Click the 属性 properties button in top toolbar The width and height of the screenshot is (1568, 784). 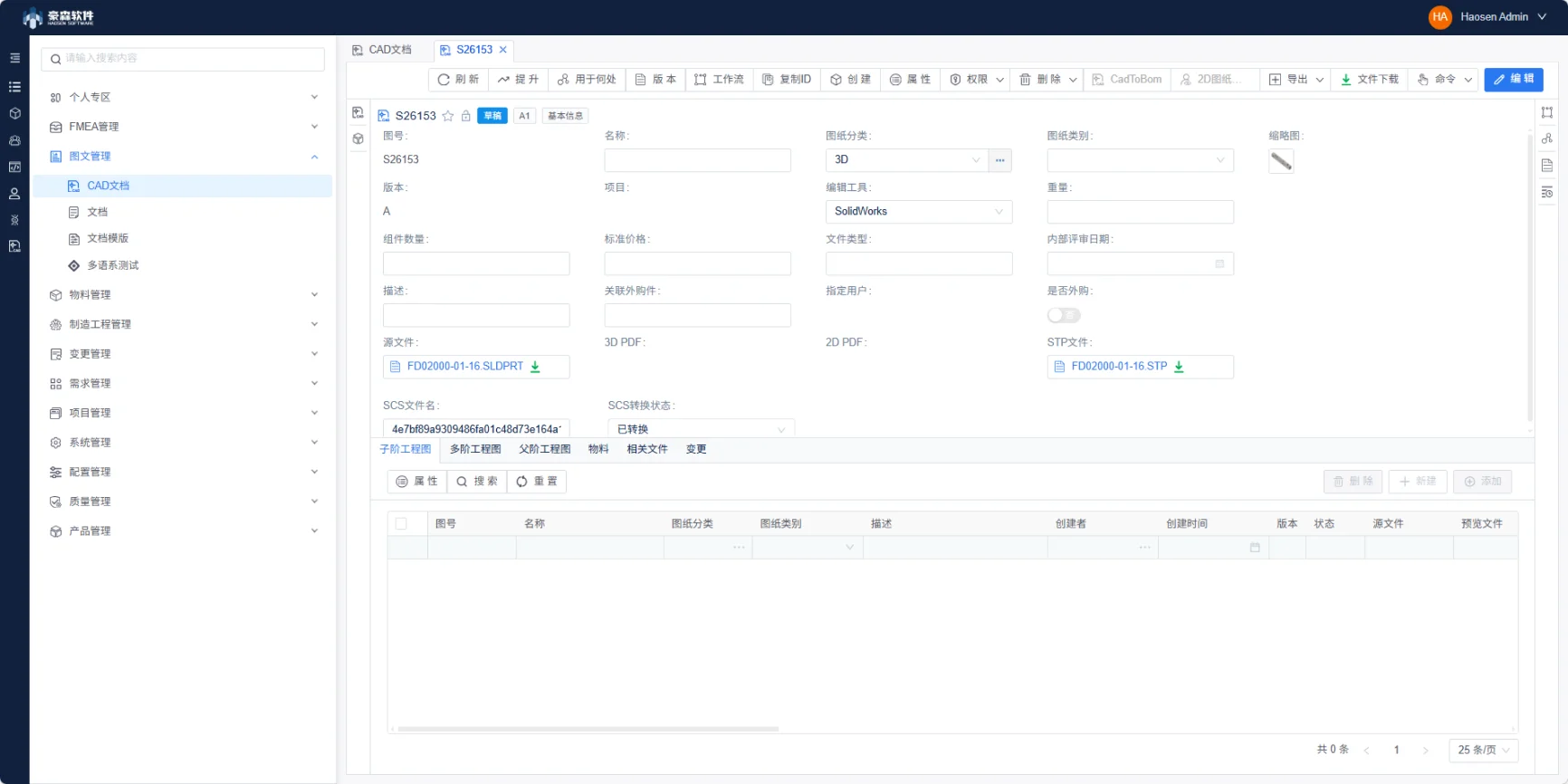coord(910,80)
